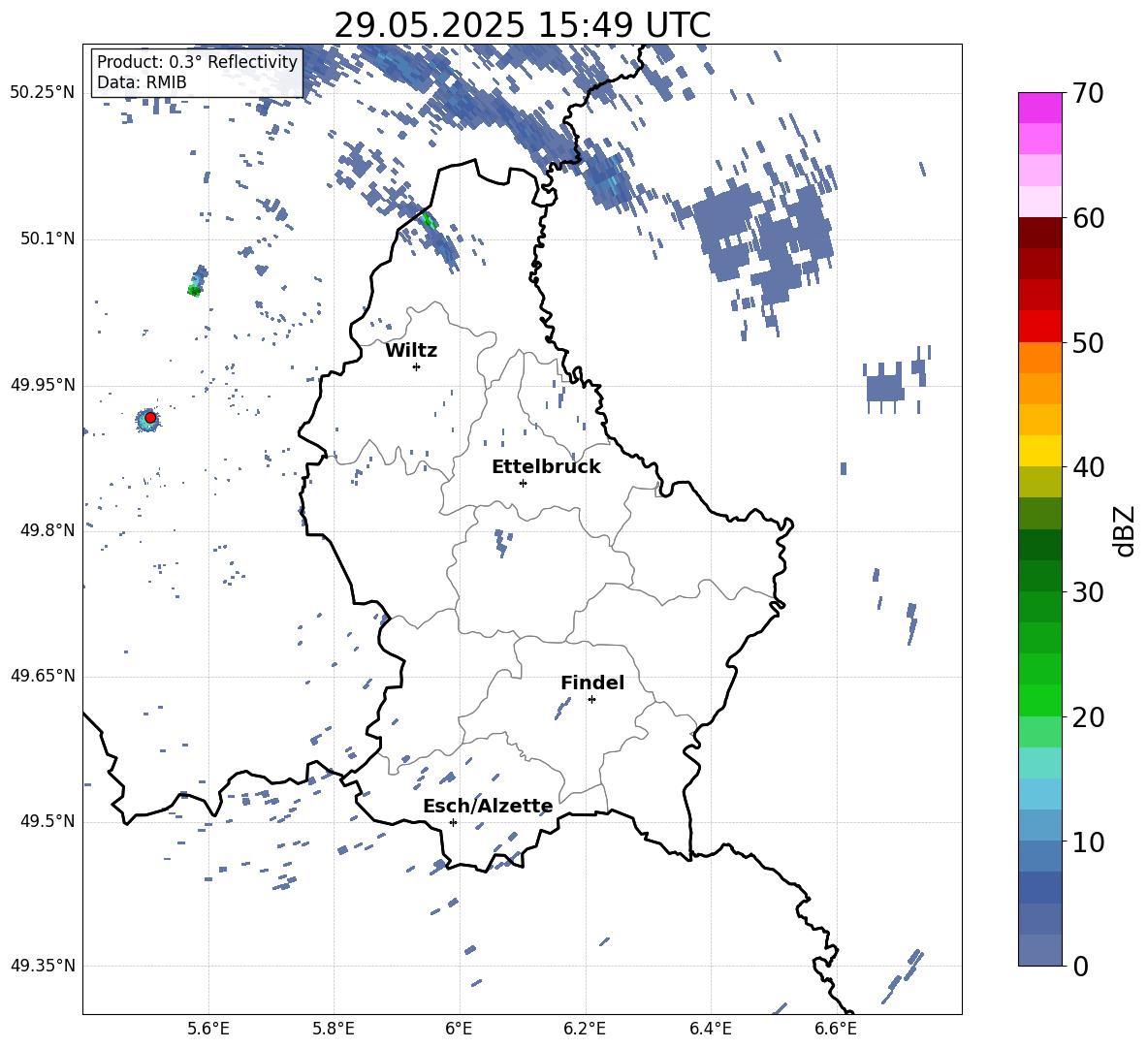
Task: Click the Wiltz city label
Action: [411, 351]
